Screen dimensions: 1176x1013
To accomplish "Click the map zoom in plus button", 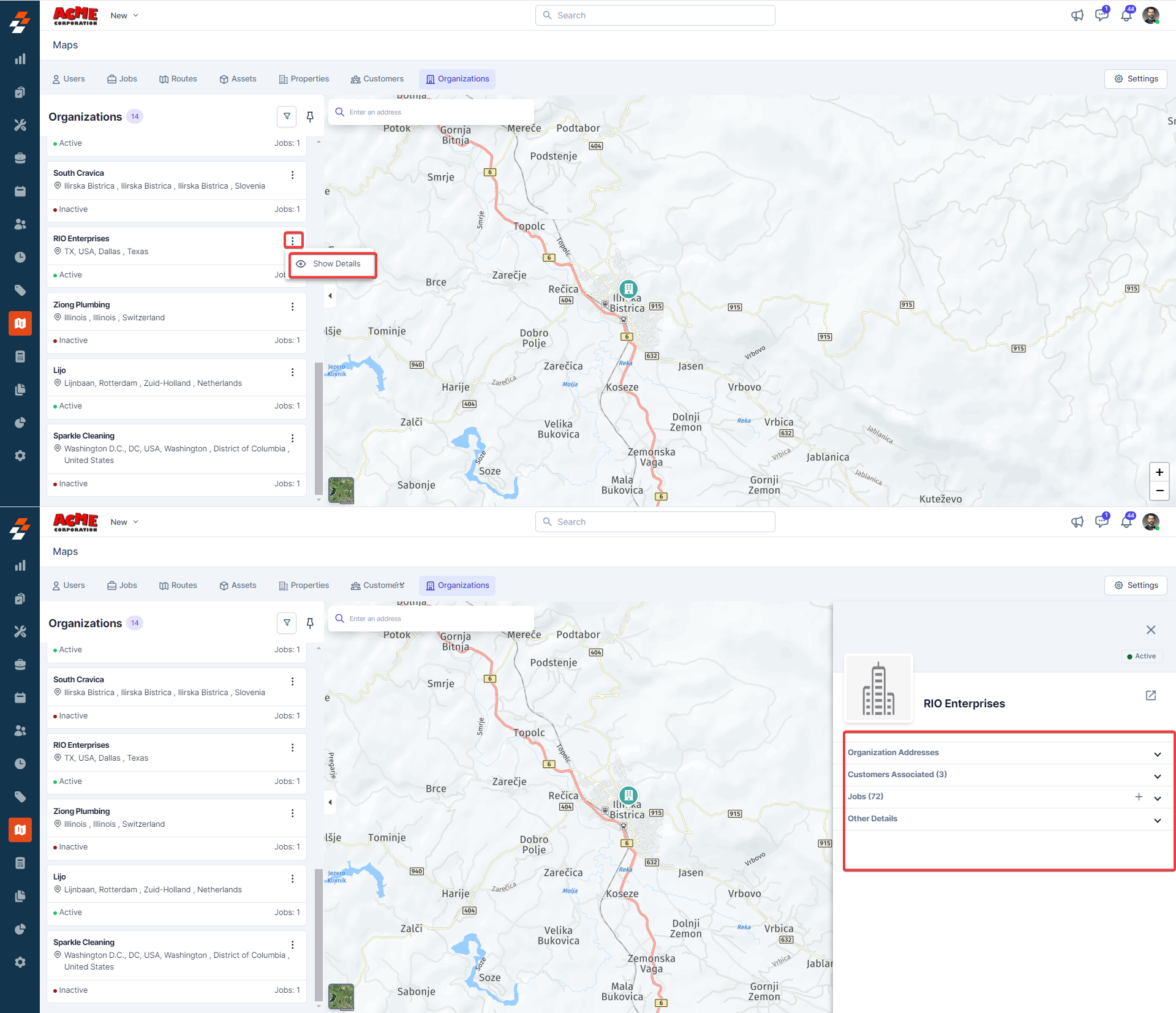I will (x=1159, y=472).
